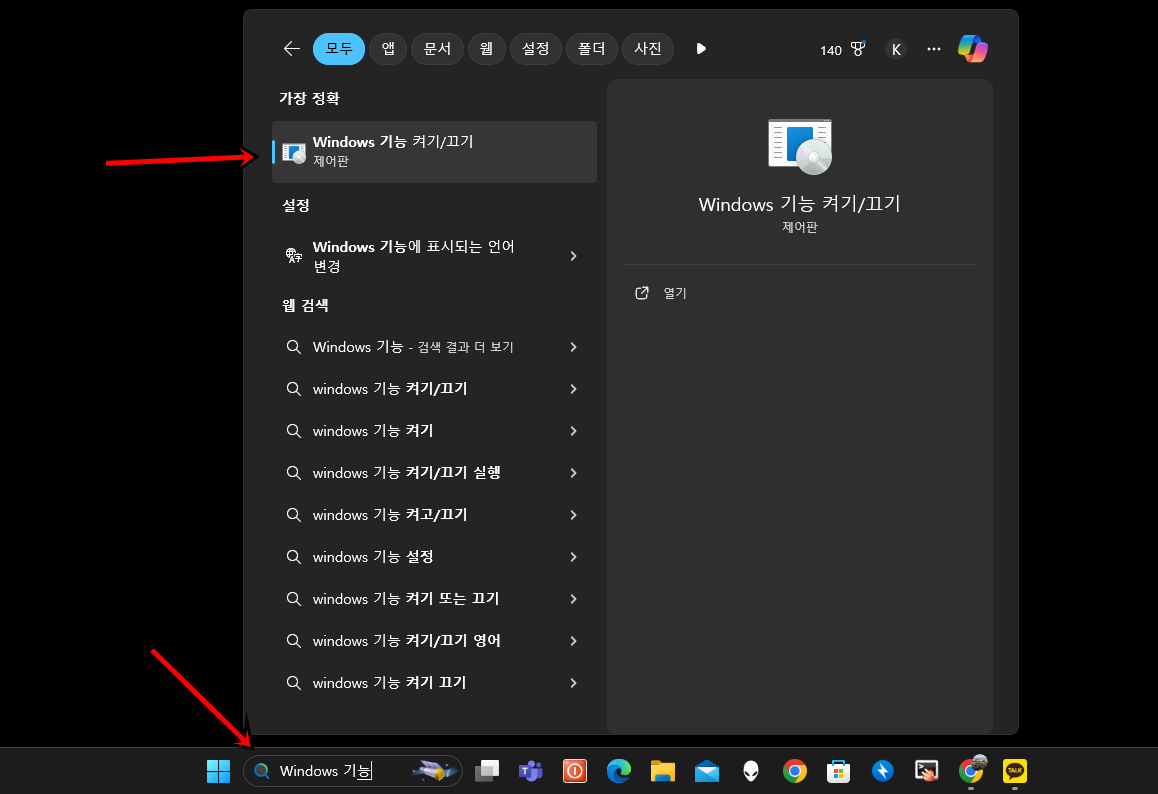This screenshot has height=794, width=1158.
Task: Expand the windows 기능 설정 chevron
Action: (x=573, y=557)
